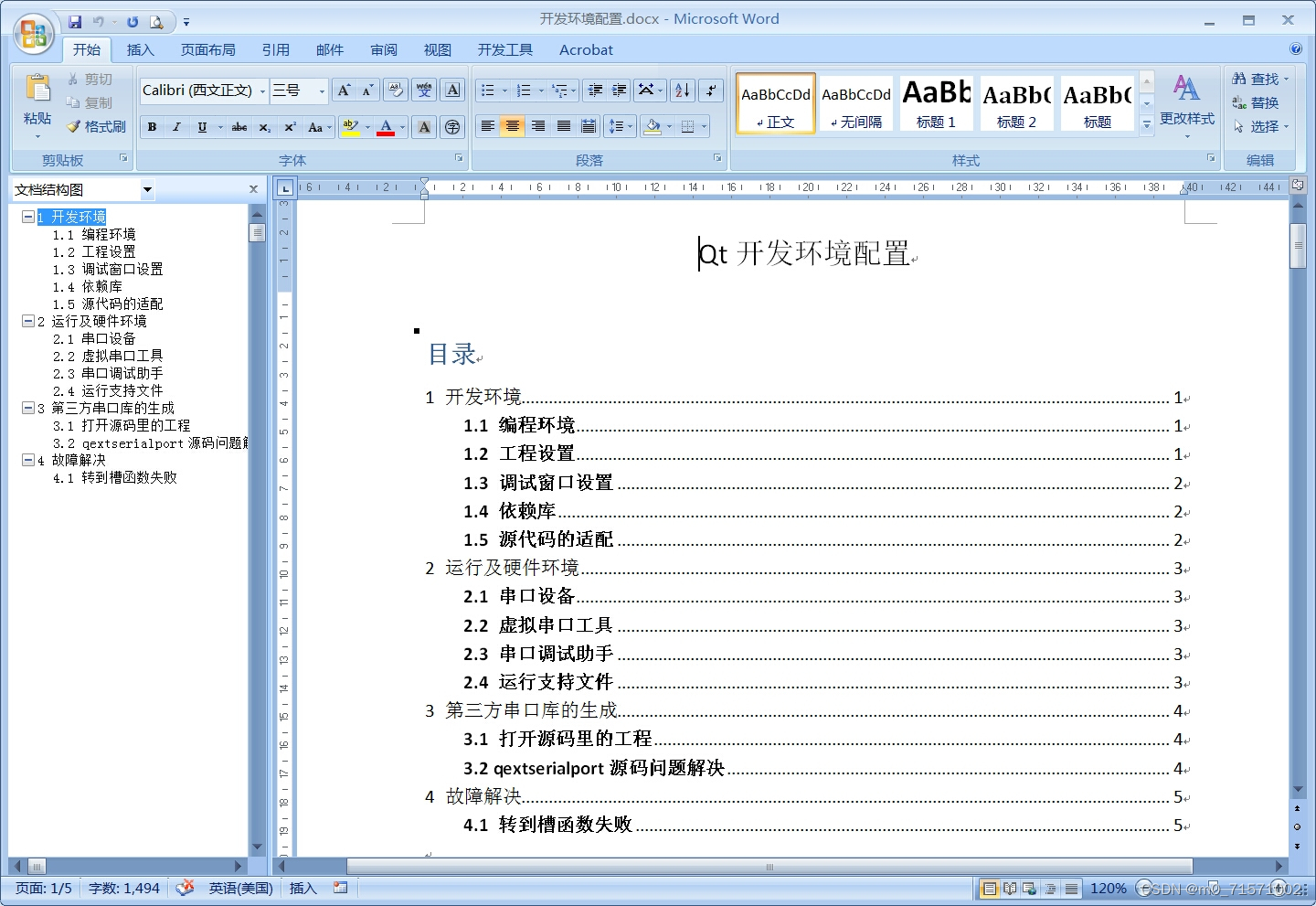Apply the 标题 1 heading style

click(936, 103)
